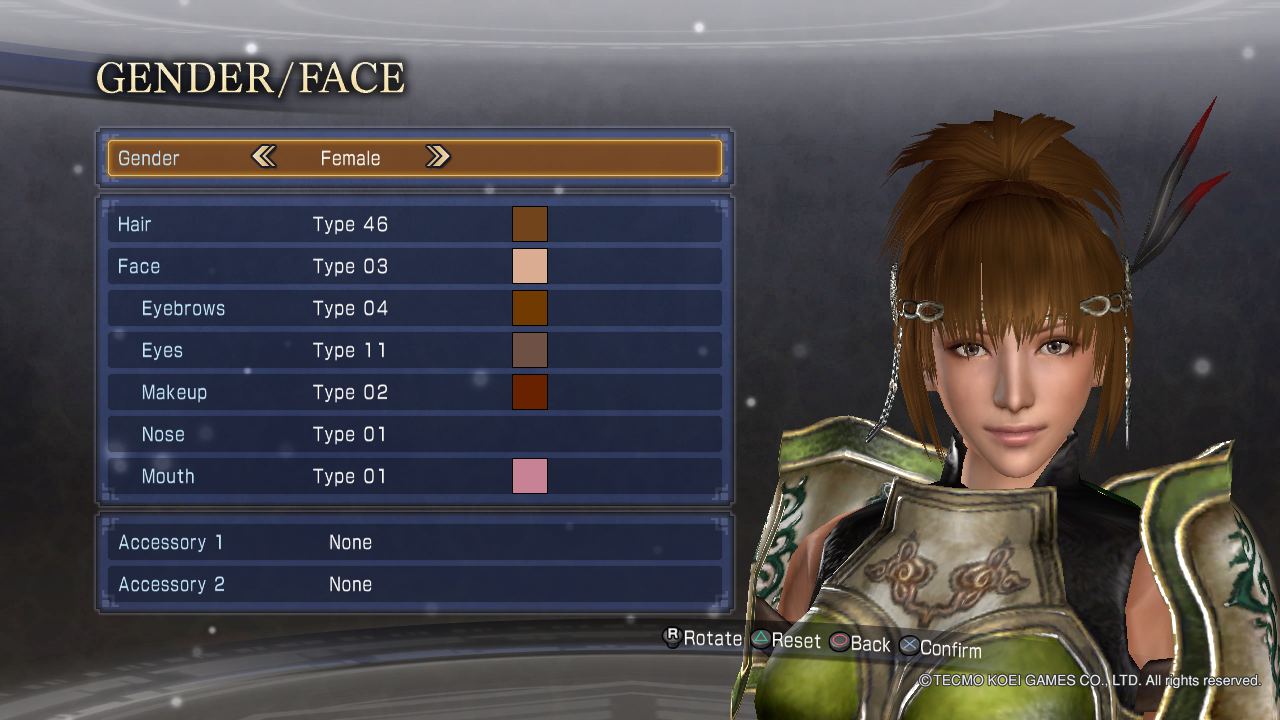This screenshot has width=1280, height=720.
Task: Click the R stick Rotate icon
Action: pyautogui.click(x=672, y=637)
